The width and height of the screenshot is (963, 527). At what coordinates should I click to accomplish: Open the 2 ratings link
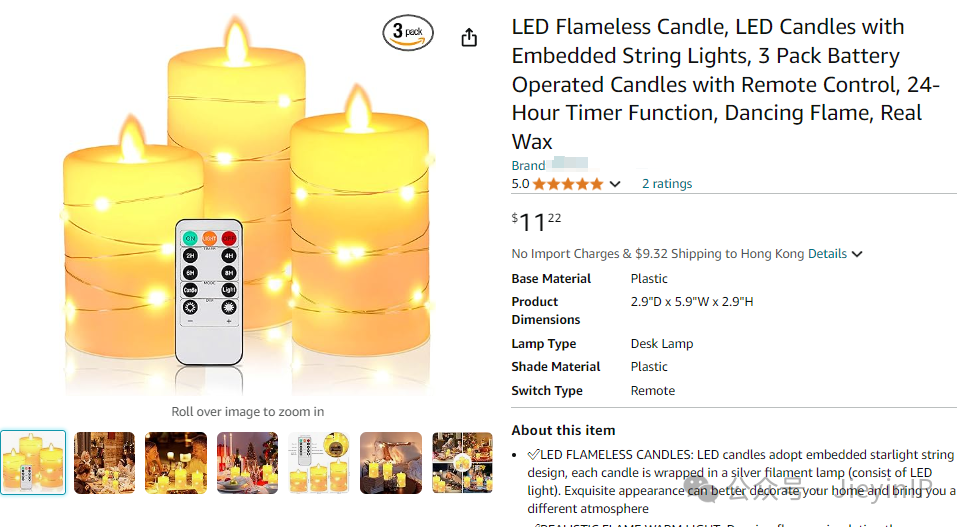pos(666,184)
